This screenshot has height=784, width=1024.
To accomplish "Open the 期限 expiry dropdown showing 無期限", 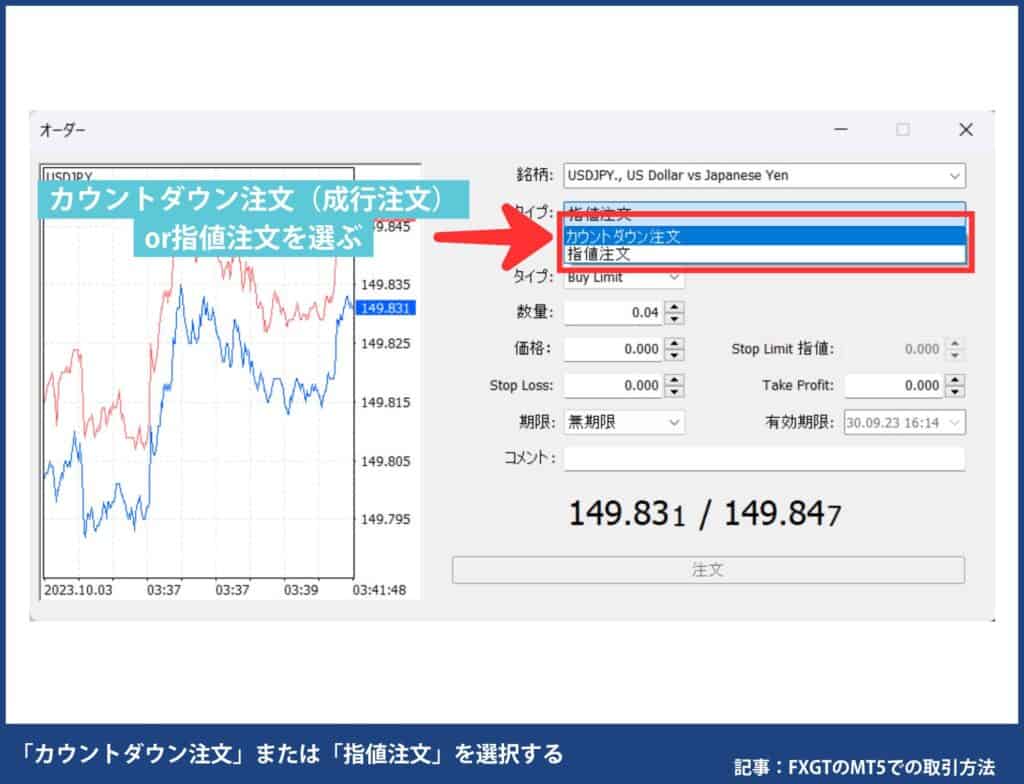I will (624, 422).
